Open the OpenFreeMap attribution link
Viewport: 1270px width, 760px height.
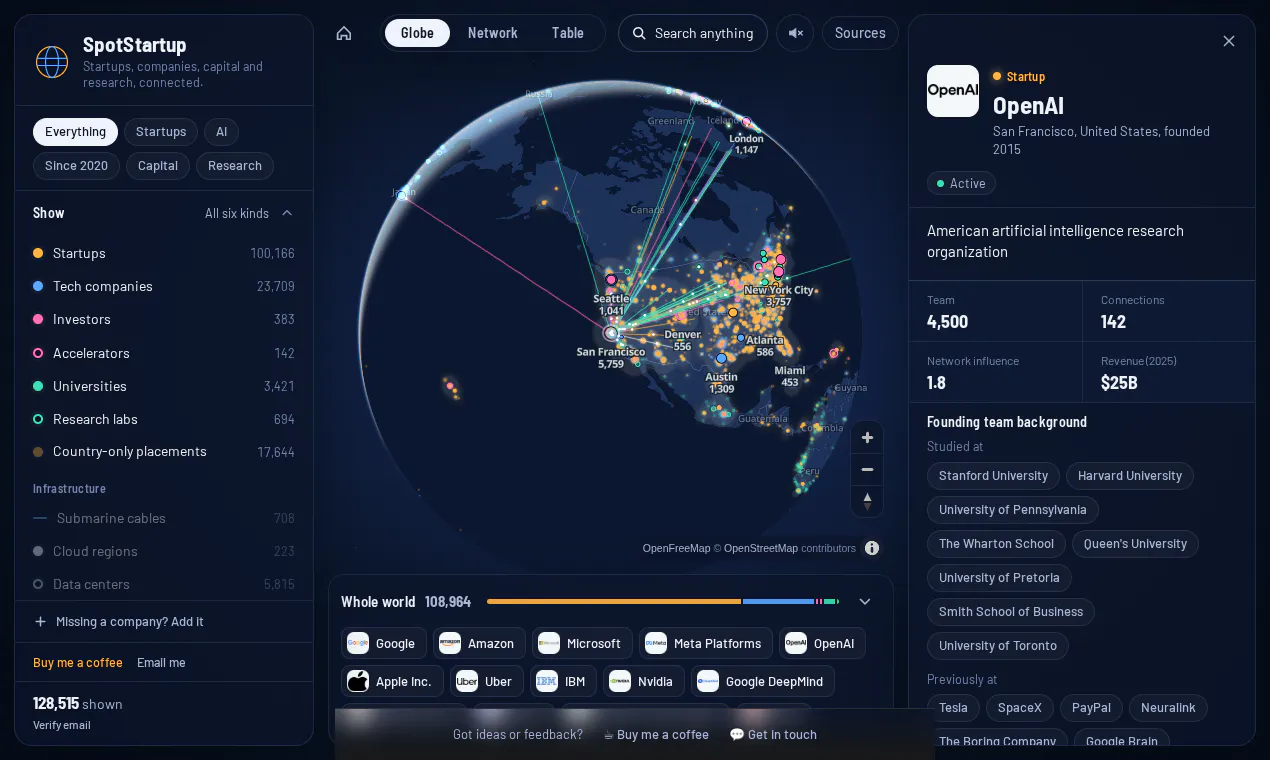coord(676,548)
